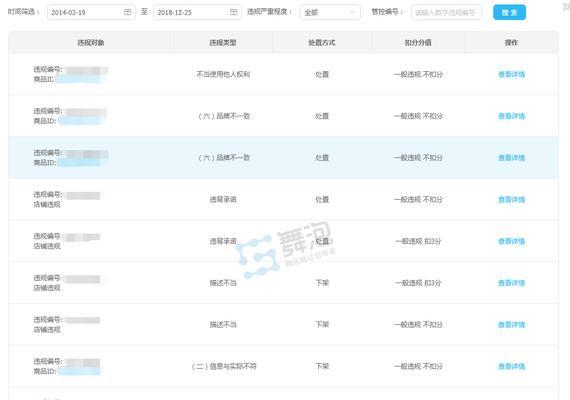Open the end date calendar icon

point(233,12)
